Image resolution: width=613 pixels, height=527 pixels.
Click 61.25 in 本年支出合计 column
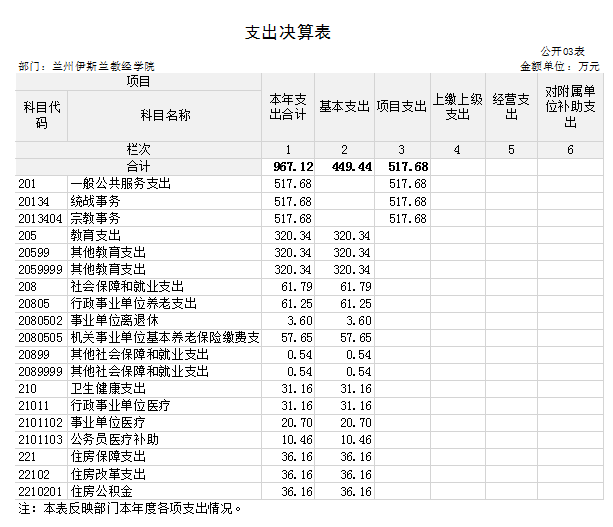coord(297,304)
